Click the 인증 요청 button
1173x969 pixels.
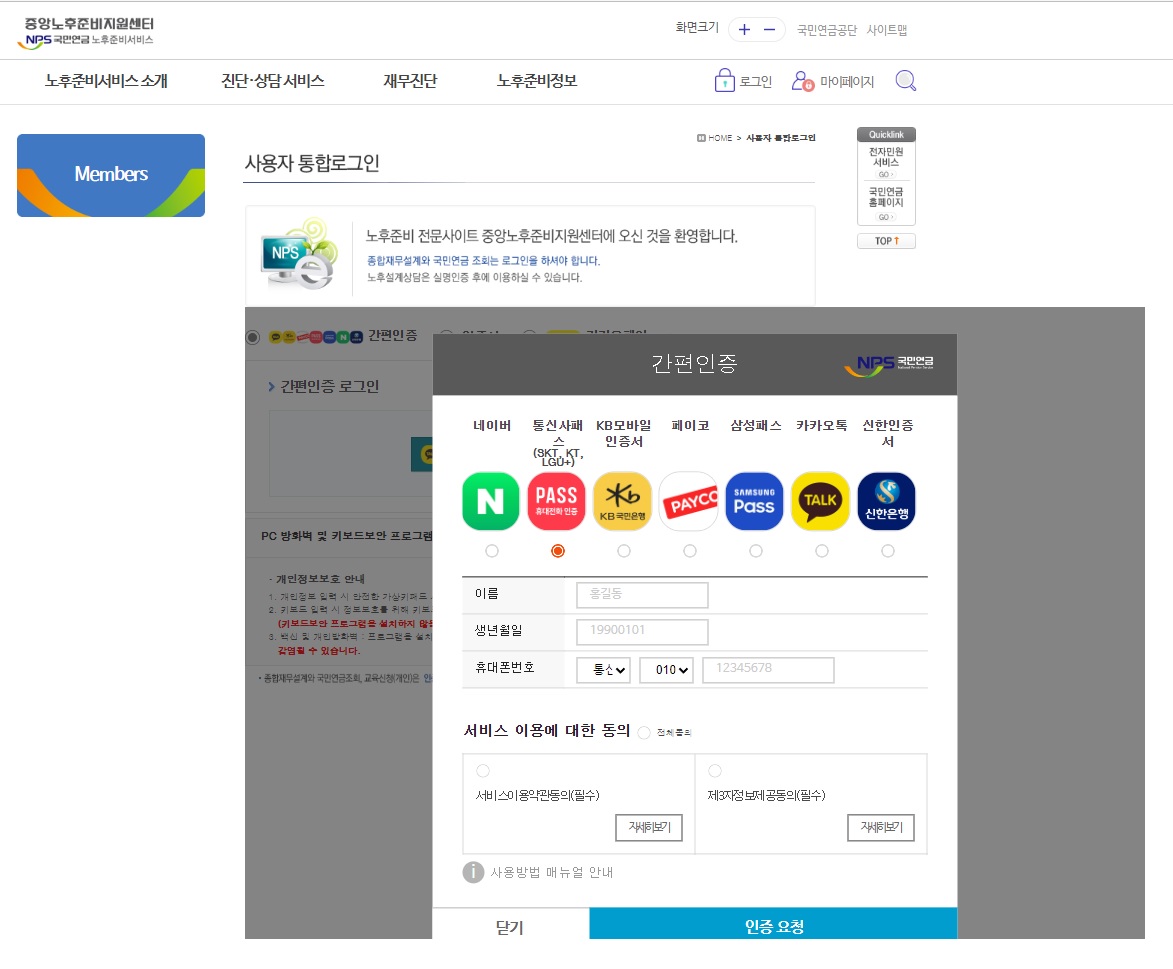point(772,926)
